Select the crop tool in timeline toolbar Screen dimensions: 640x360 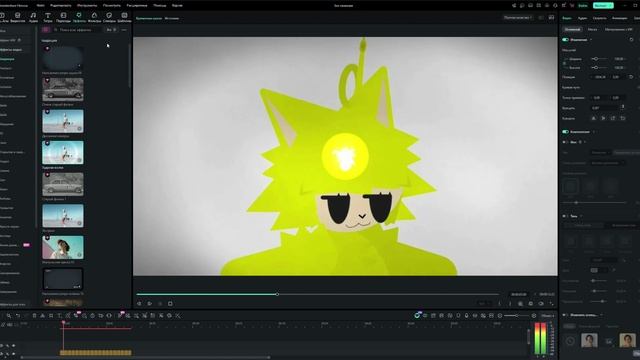pyautogui.click(x=51, y=316)
